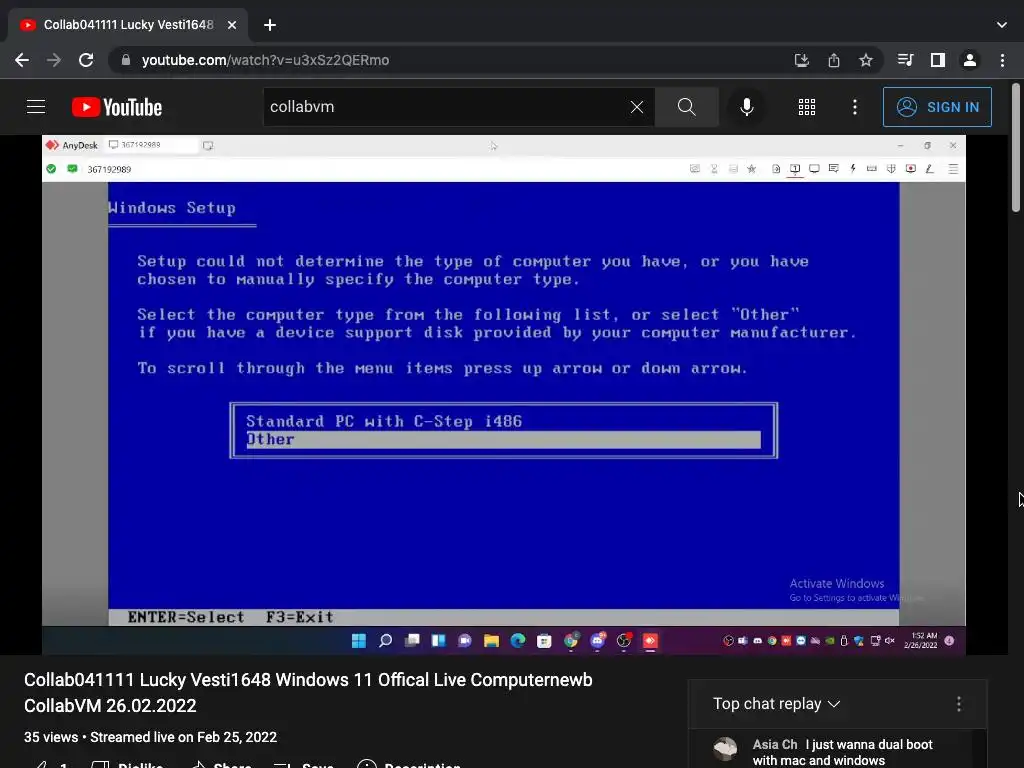Open the YouTube guide hamburger menu
The width and height of the screenshot is (1024, 768).
coord(36,106)
